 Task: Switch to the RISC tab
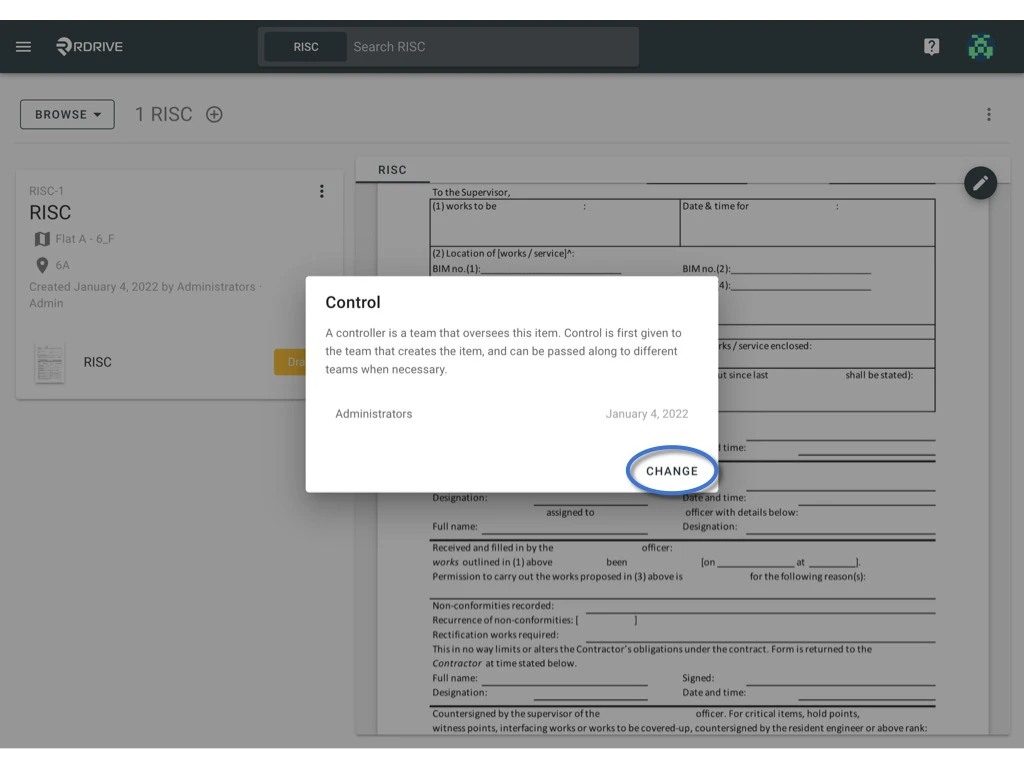pos(392,170)
